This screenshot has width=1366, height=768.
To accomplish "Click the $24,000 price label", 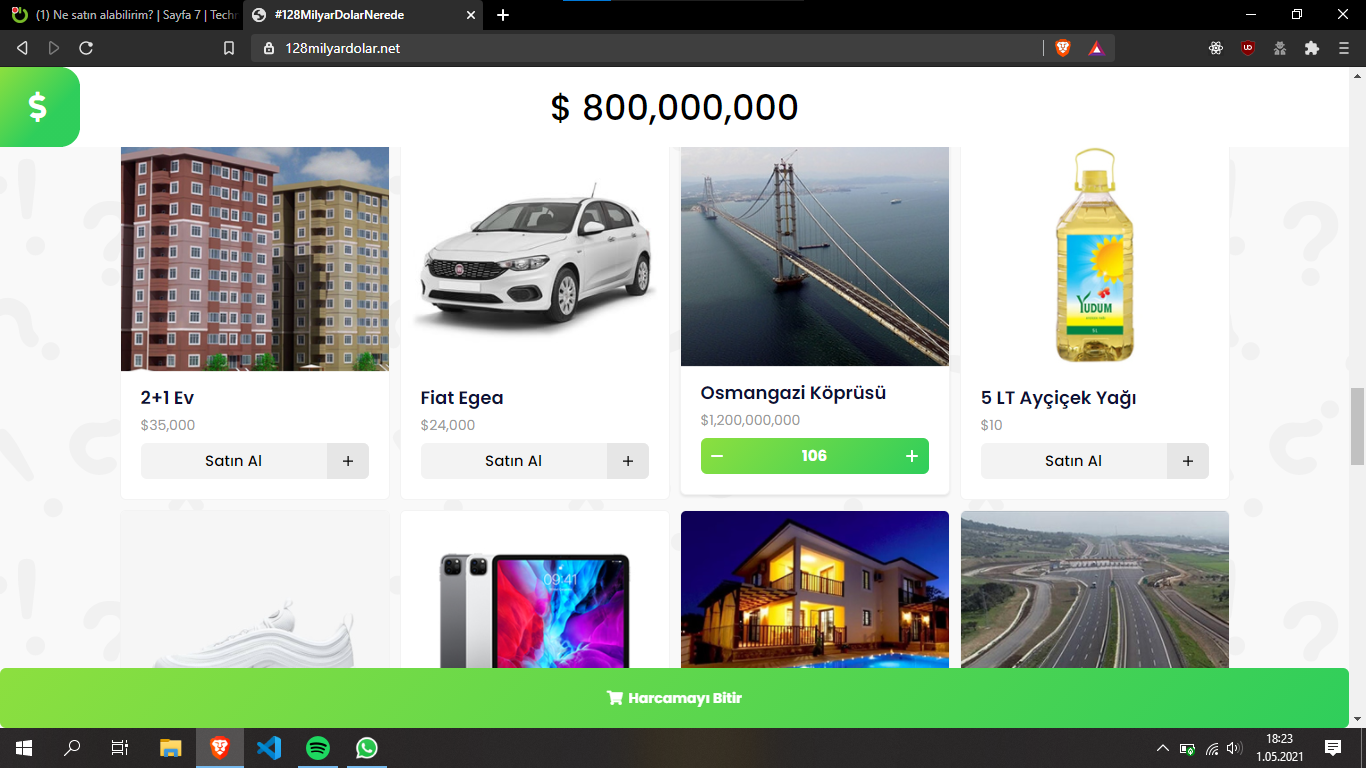I will coord(448,425).
